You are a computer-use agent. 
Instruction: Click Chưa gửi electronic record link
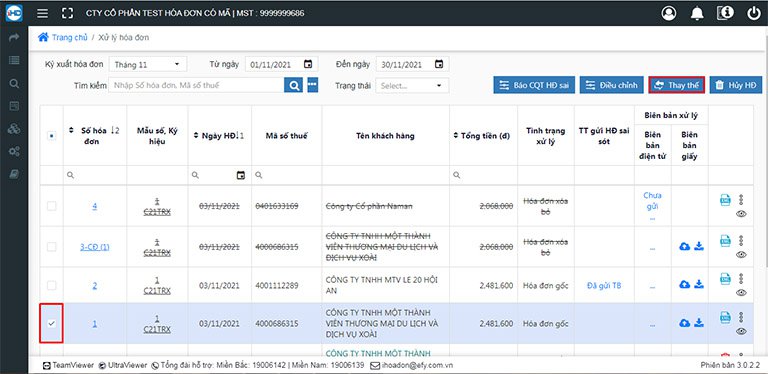coord(652,201)
